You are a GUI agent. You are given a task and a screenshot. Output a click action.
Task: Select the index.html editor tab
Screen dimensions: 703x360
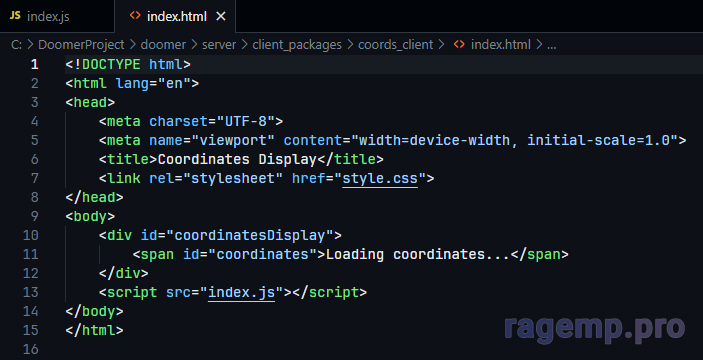[175, 16]
